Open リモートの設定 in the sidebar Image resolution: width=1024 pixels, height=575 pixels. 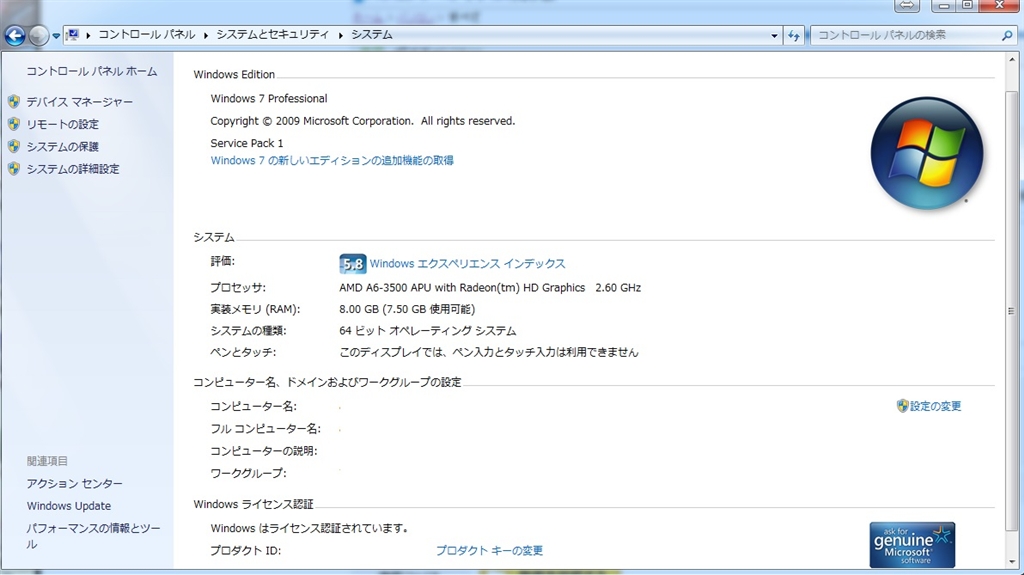pos(62,125)
